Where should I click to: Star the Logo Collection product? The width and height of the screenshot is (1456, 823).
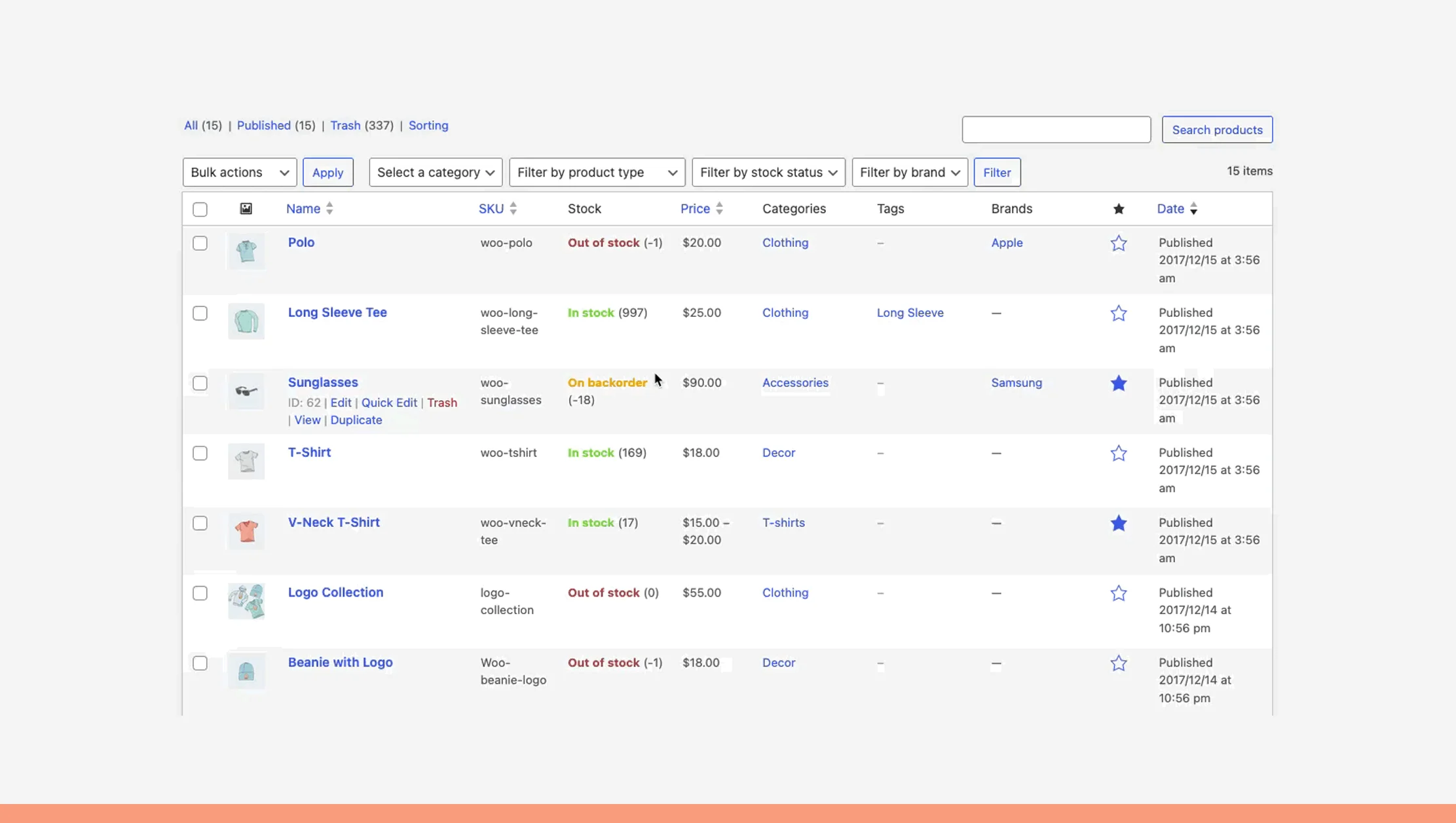(1119, 593)
